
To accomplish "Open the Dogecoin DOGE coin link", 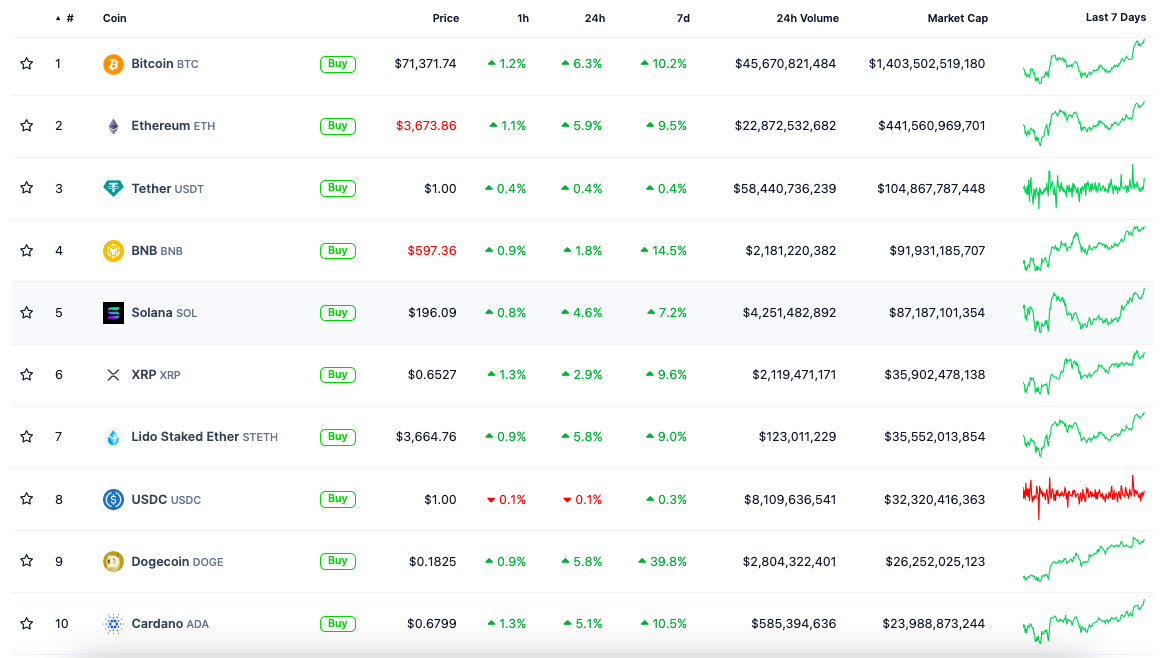I will 177,562.
